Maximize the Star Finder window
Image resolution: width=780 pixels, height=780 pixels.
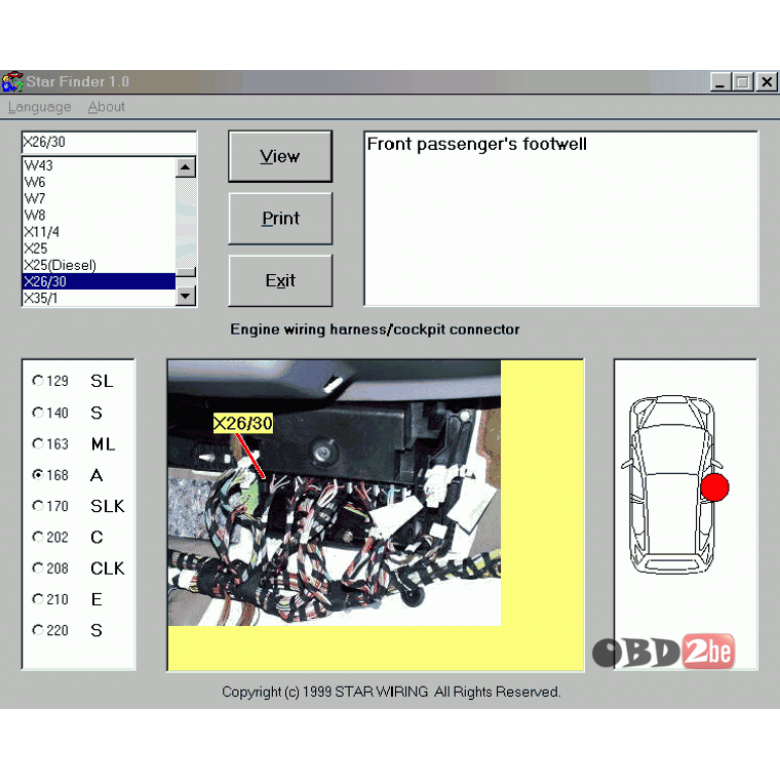743,82
